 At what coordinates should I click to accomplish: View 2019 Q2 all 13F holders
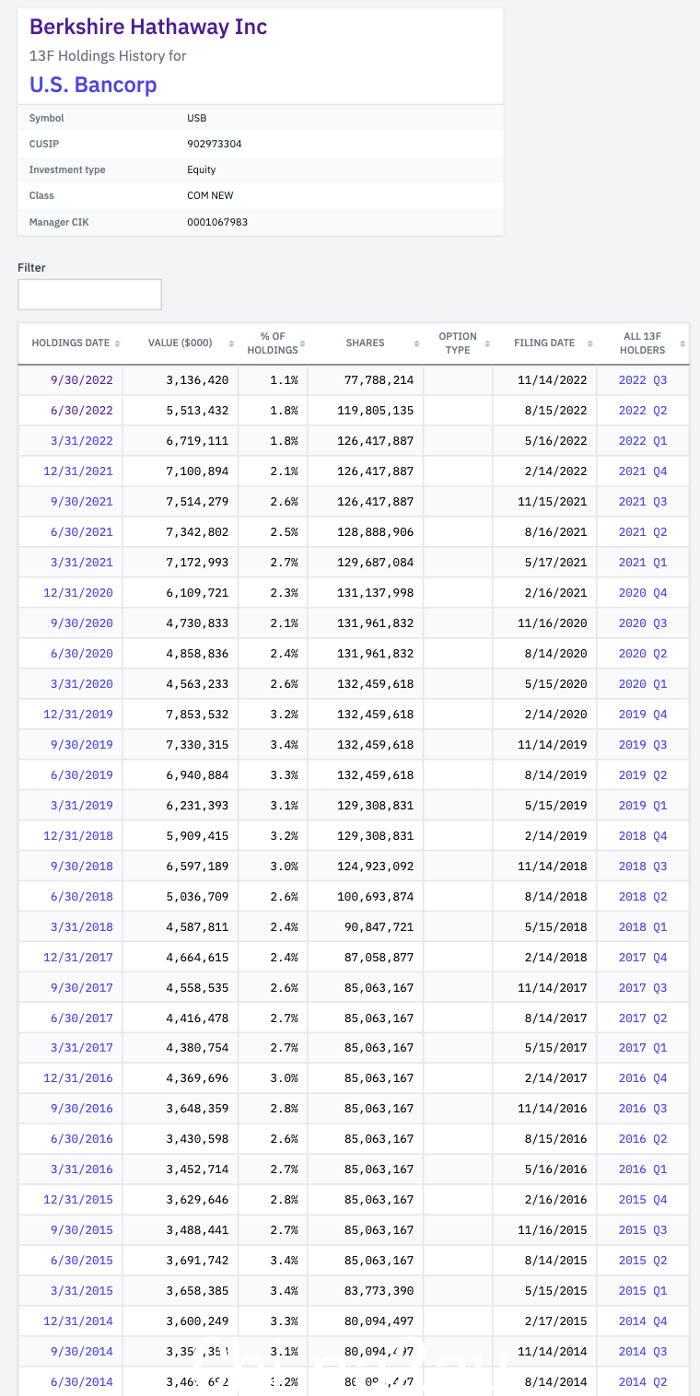point(642,775)
